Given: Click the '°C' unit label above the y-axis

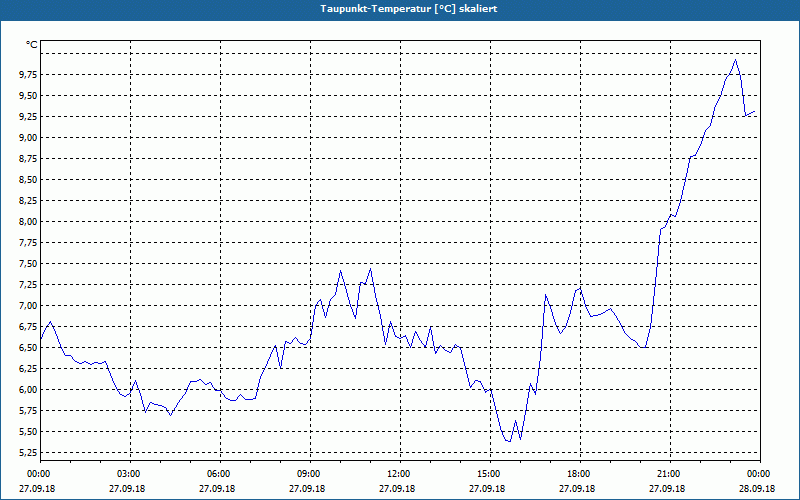Looking at the screenshot, I should (x=32, y=45).
